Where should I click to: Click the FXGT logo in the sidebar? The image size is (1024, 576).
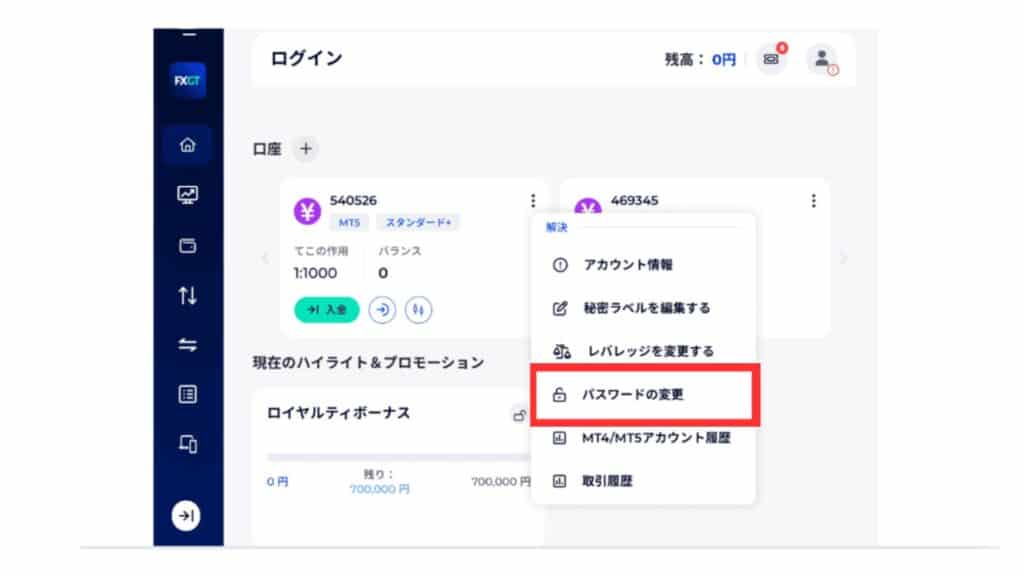click(x=187, y=80)
